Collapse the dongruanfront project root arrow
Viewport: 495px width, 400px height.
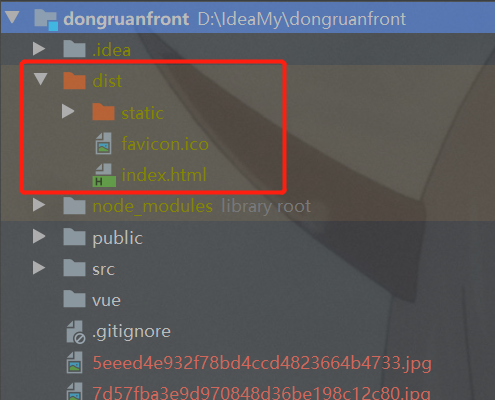pyautogui.click(x=12, y=17)
